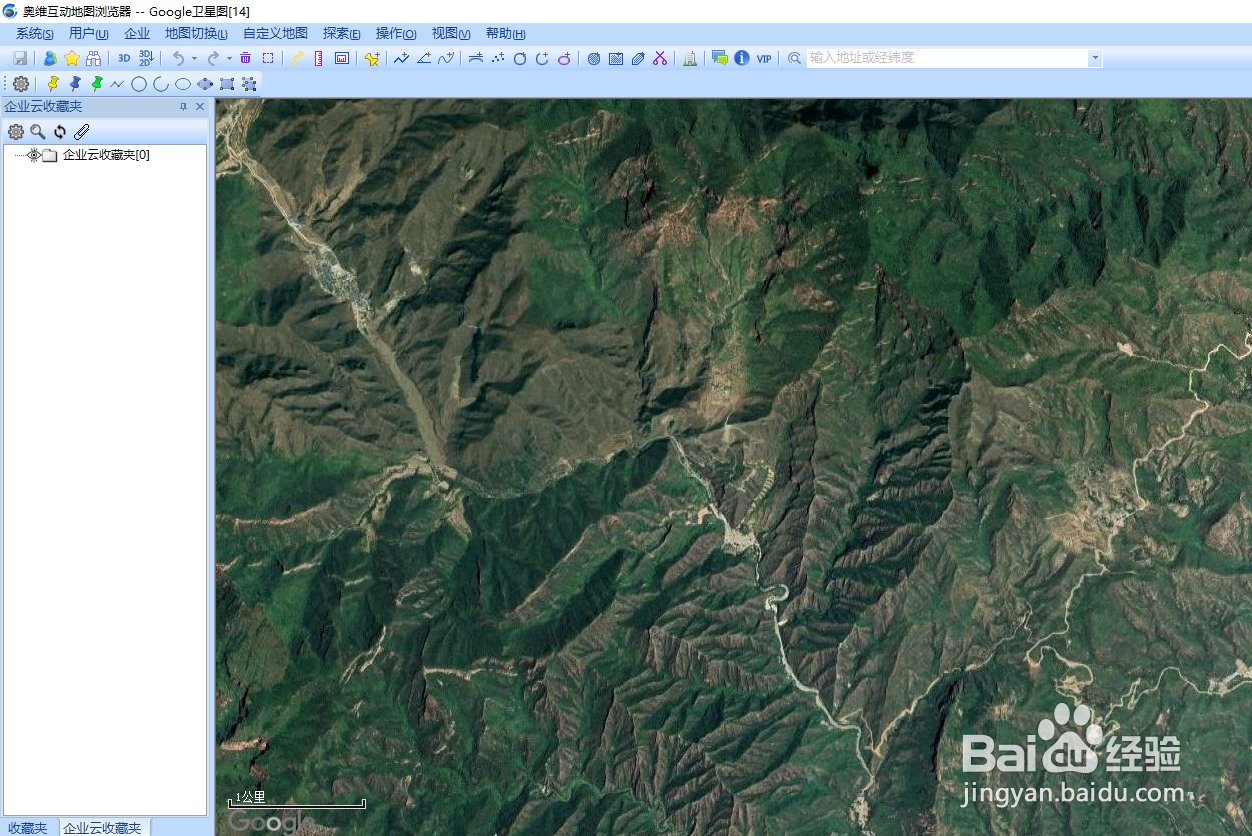Open the 自定义地图 menu
Image resolution: width=1252 pixels, height=836 pixels.
(x=276, y=34)
